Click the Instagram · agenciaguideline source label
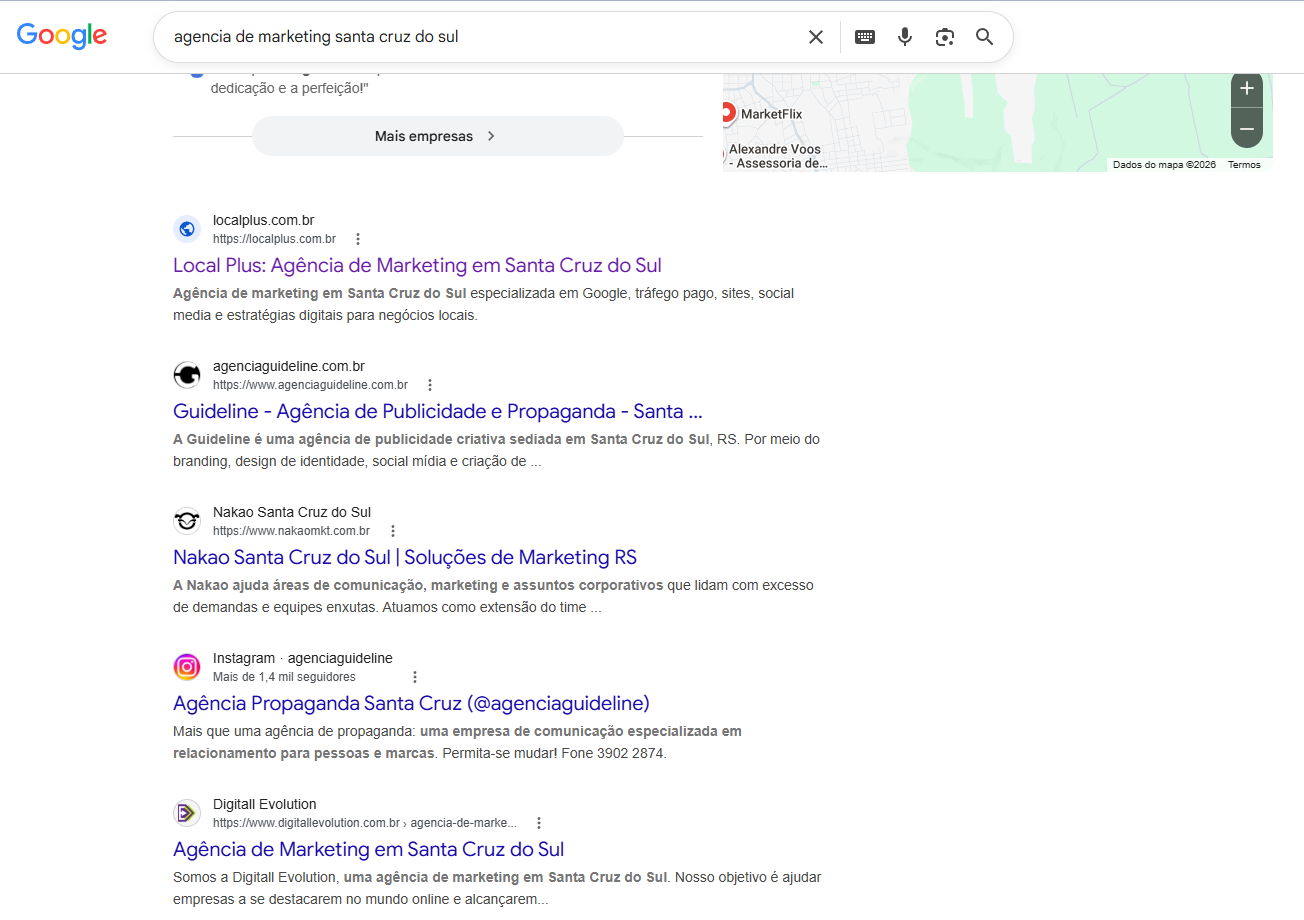 coord(303,658)
